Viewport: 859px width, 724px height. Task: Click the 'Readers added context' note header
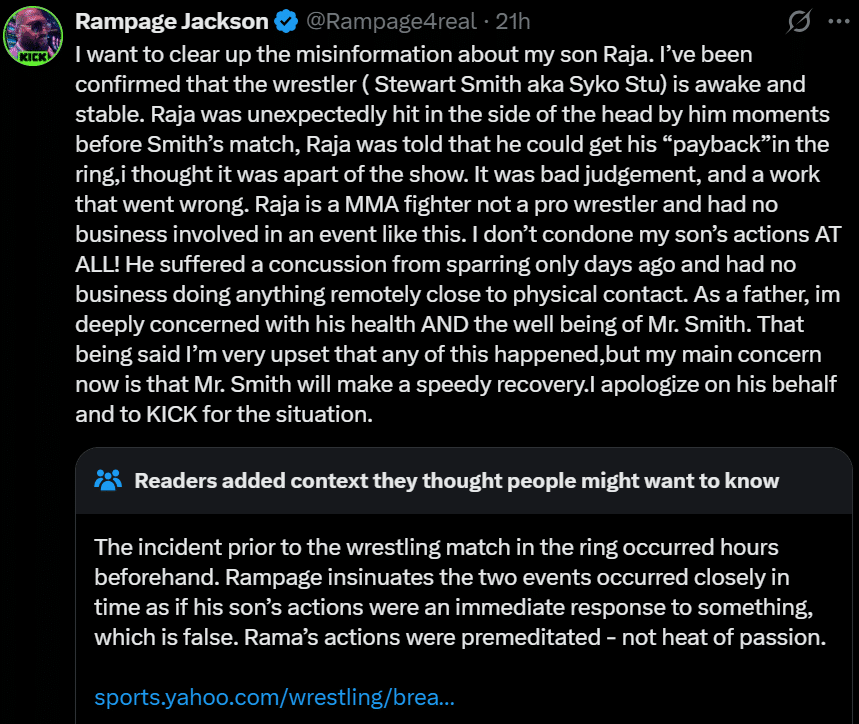click(x=456, y=480)
